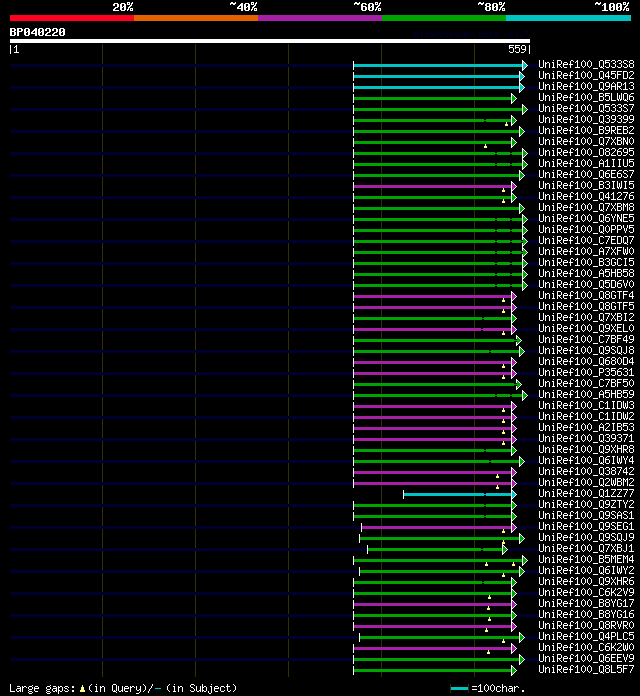Select the UniRef100_A7XFW0 label

(586, 252)
